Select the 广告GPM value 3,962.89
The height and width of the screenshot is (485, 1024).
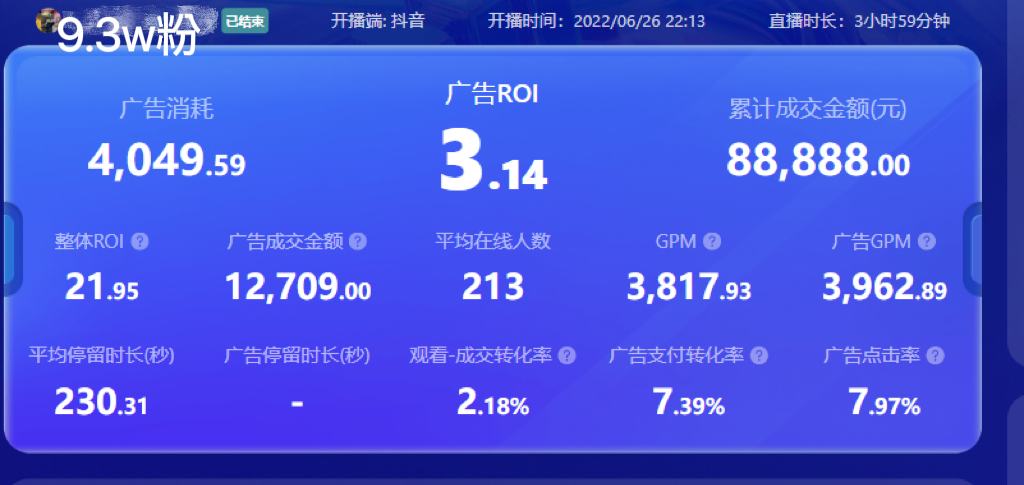pyautogui.click(x=884, y=287)
